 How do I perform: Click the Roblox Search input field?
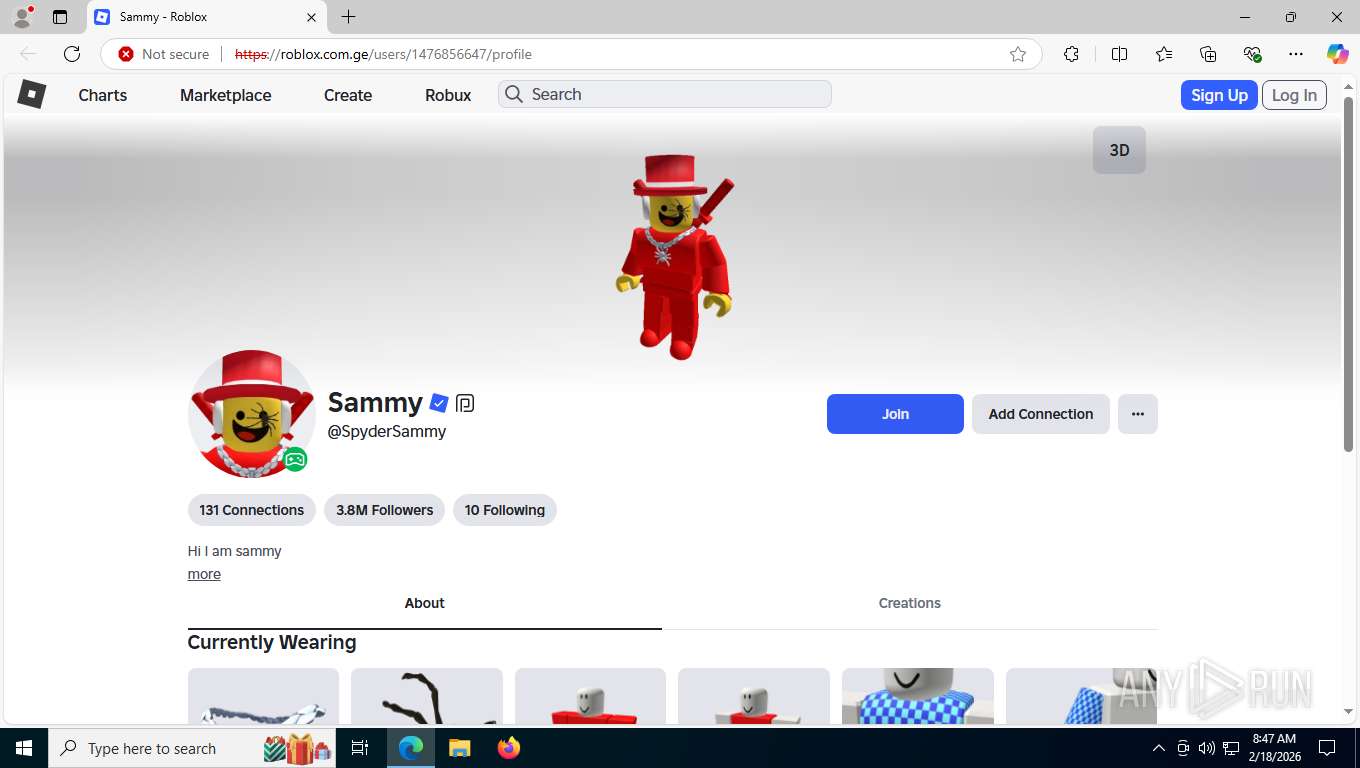665,94
